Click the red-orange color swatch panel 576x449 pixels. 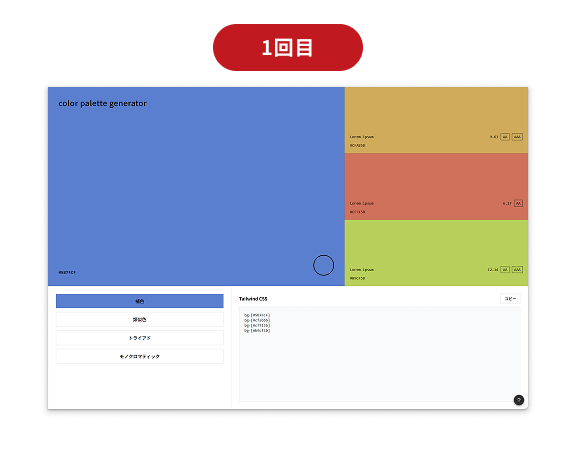(436, 187)
